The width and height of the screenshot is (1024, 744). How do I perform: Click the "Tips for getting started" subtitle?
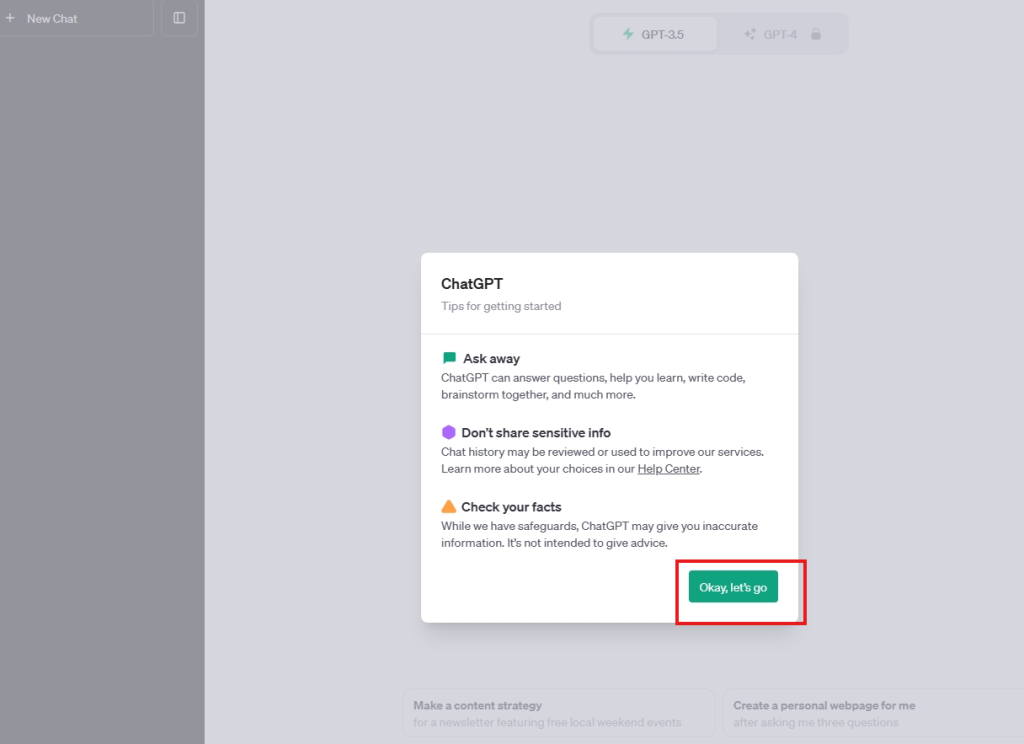tap(501, 306)
